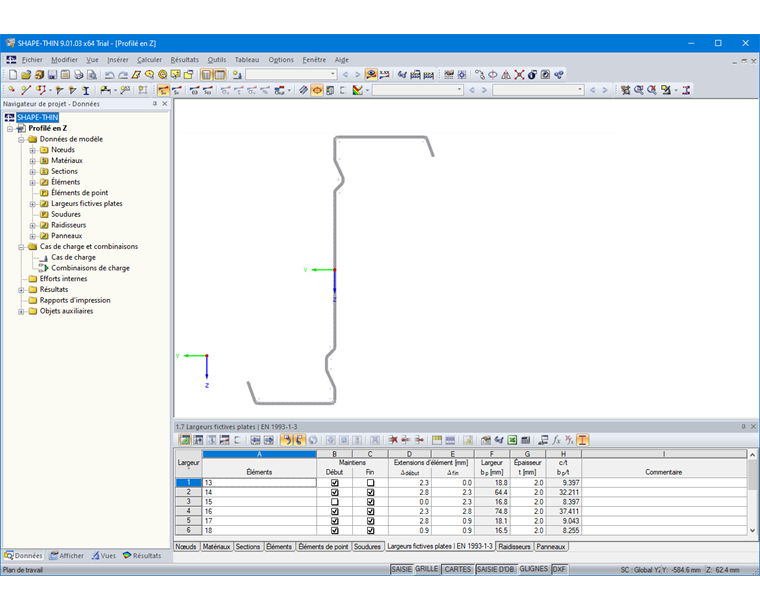Switch to Vues navigator tab
The image size is (760, 611).
coord(104,556)
